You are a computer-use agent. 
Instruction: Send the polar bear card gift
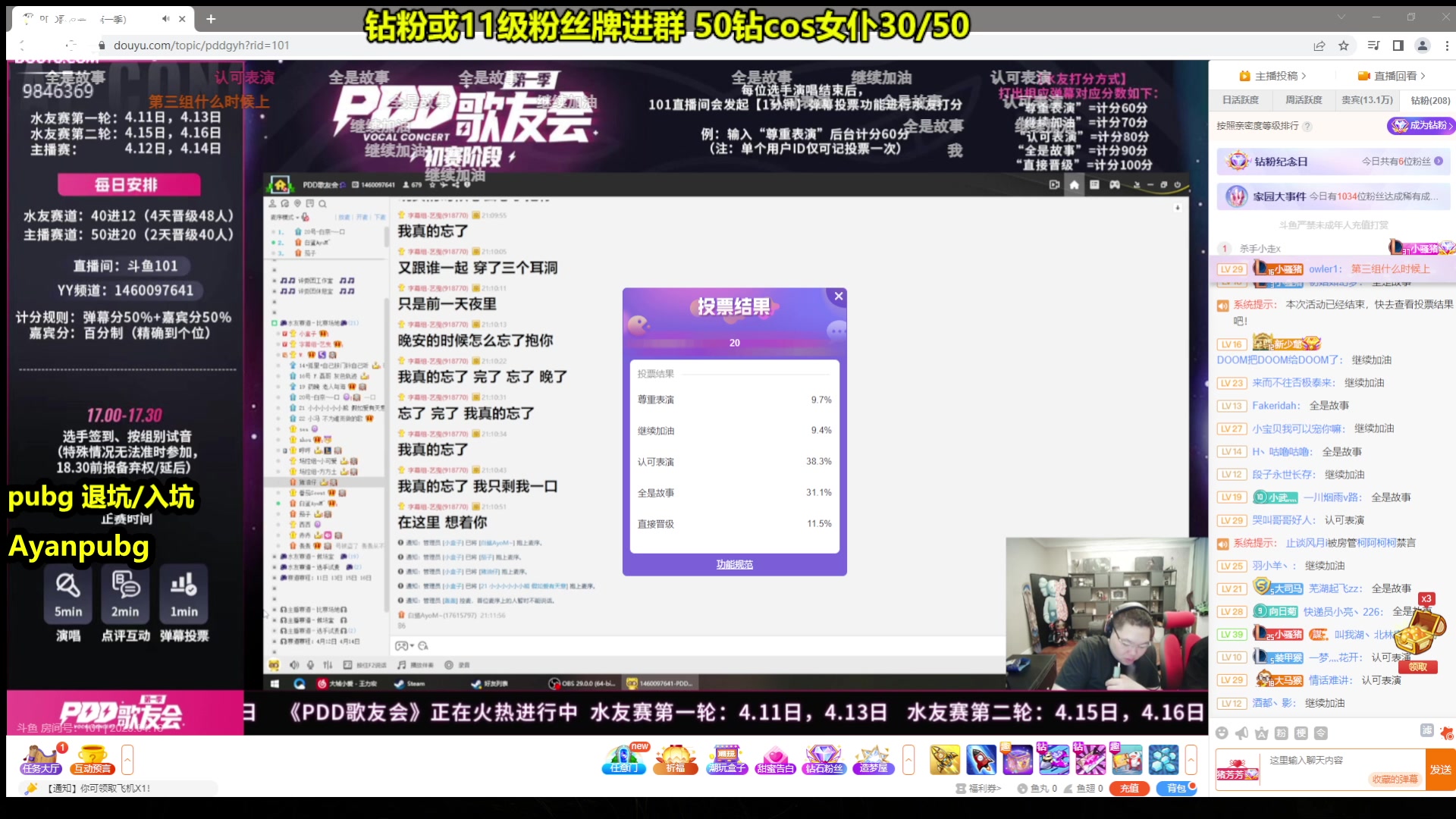(x=1126, y=759)
